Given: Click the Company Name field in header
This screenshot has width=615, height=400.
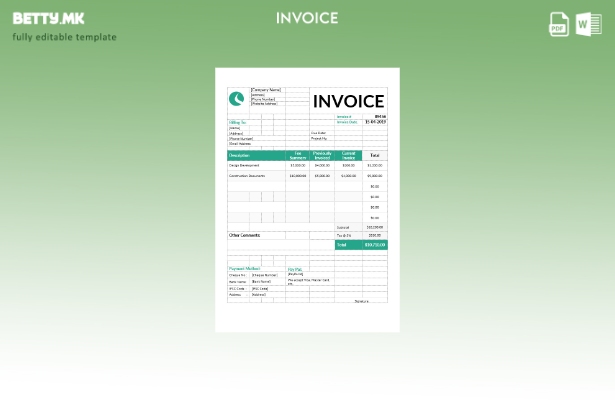Looking at the screenshot, I should click(x=266, y=90).
